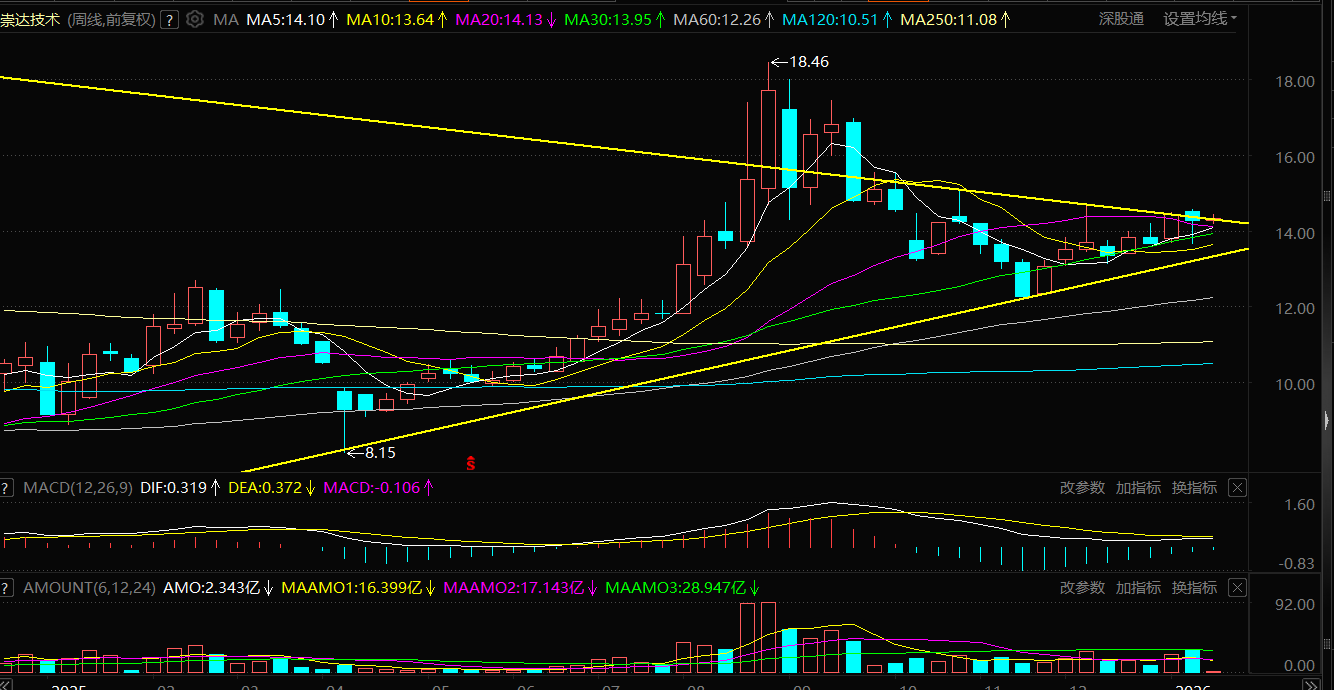The height and width of the screenshot is (690, 1334).
Task: Click the red S marker on the chart
Action: click(x=470, y=463)
